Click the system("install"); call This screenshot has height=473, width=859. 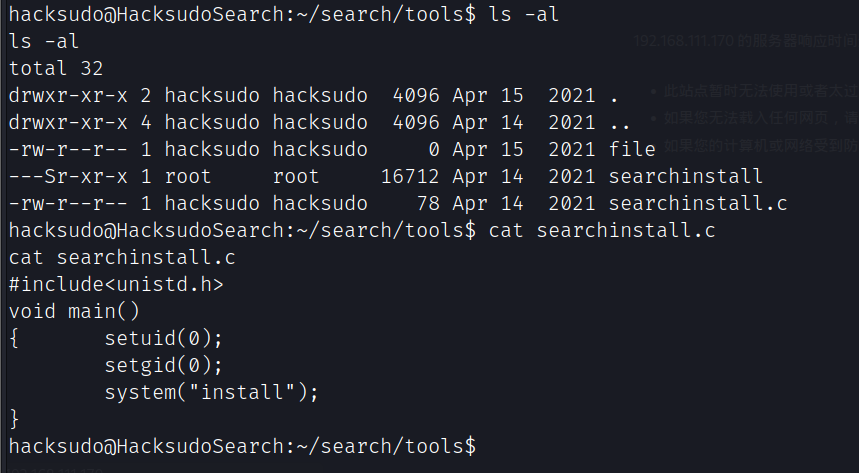tap(211, 392)
